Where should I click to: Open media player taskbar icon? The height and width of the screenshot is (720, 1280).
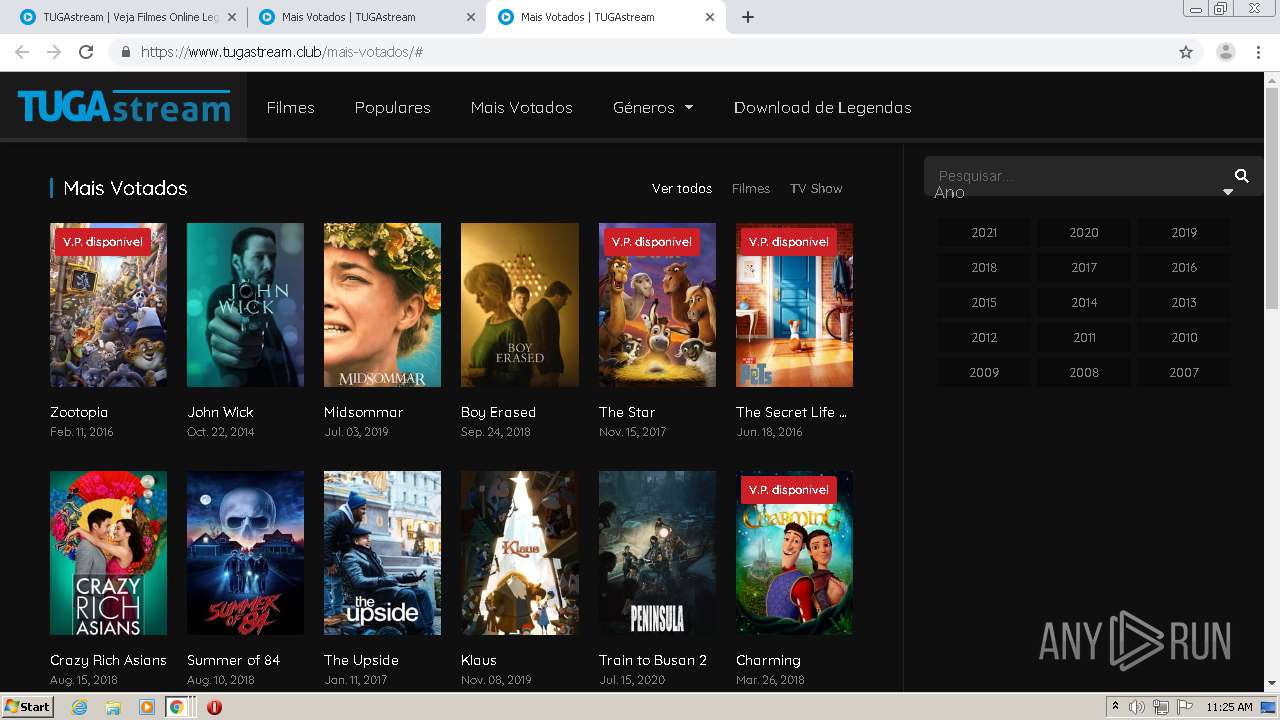pyautogui.click(x=147, y=707)
